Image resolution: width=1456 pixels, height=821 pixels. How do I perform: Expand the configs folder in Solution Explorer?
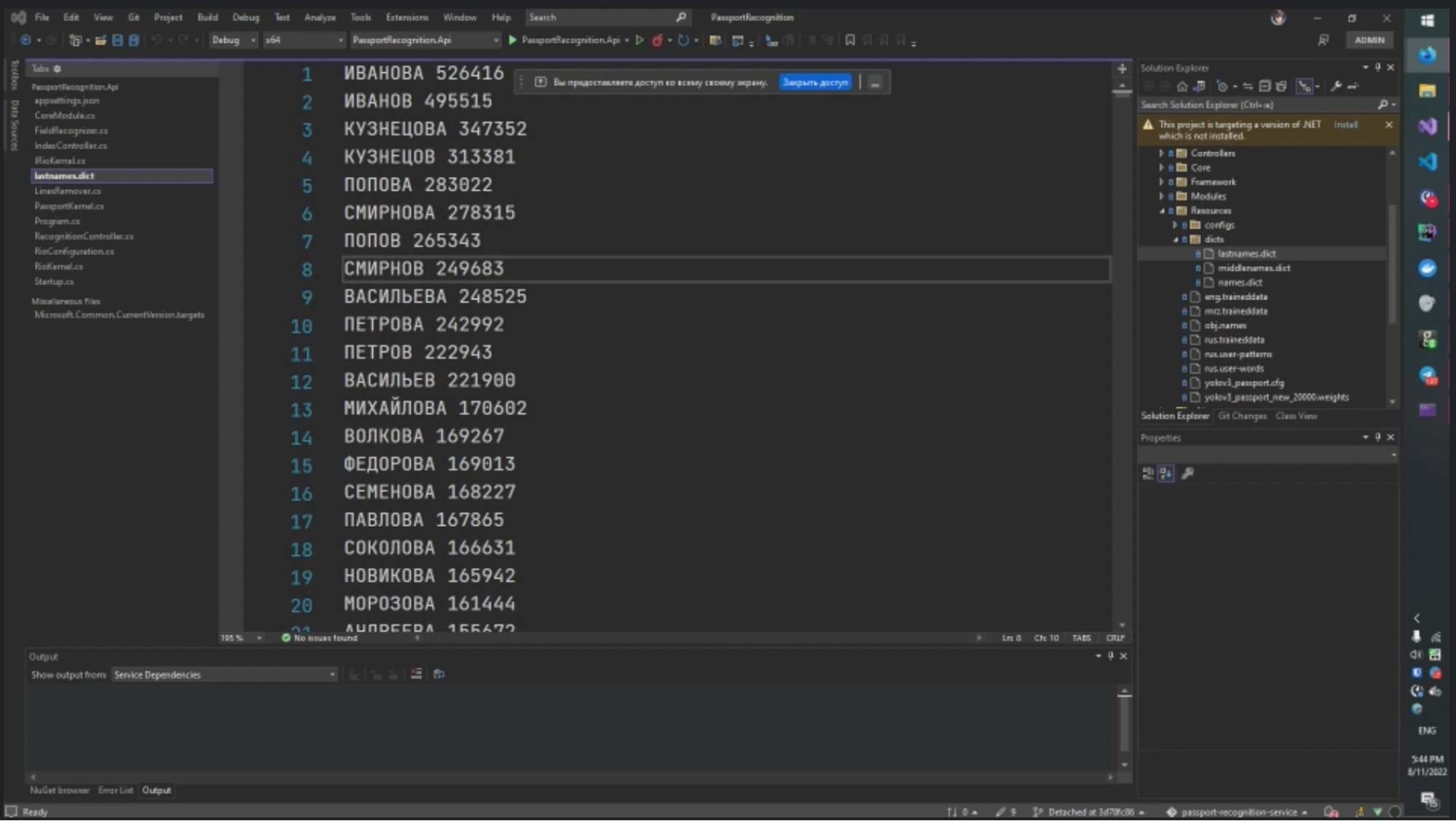pos(1175,225)
